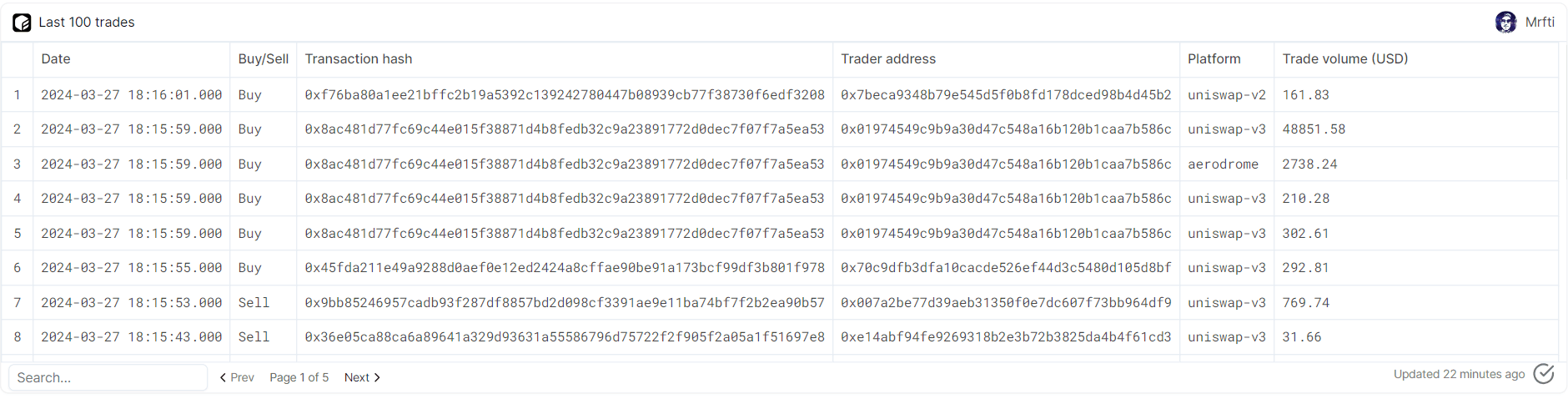Open the Last 100 trades title
This screenshot has width=1568, height=399.
[x=87, y=23]
